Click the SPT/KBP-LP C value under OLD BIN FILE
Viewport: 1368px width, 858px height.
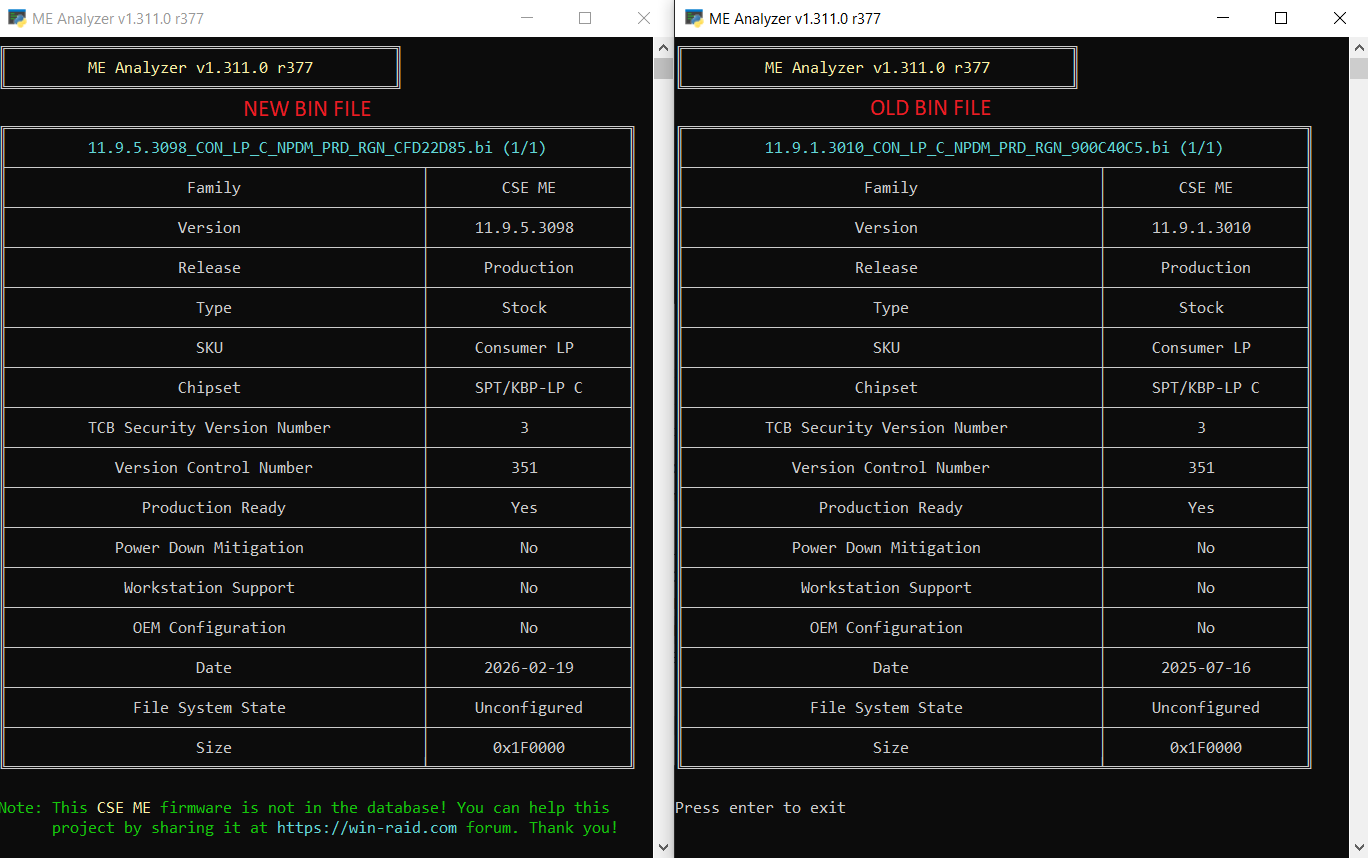point(1205,388)
